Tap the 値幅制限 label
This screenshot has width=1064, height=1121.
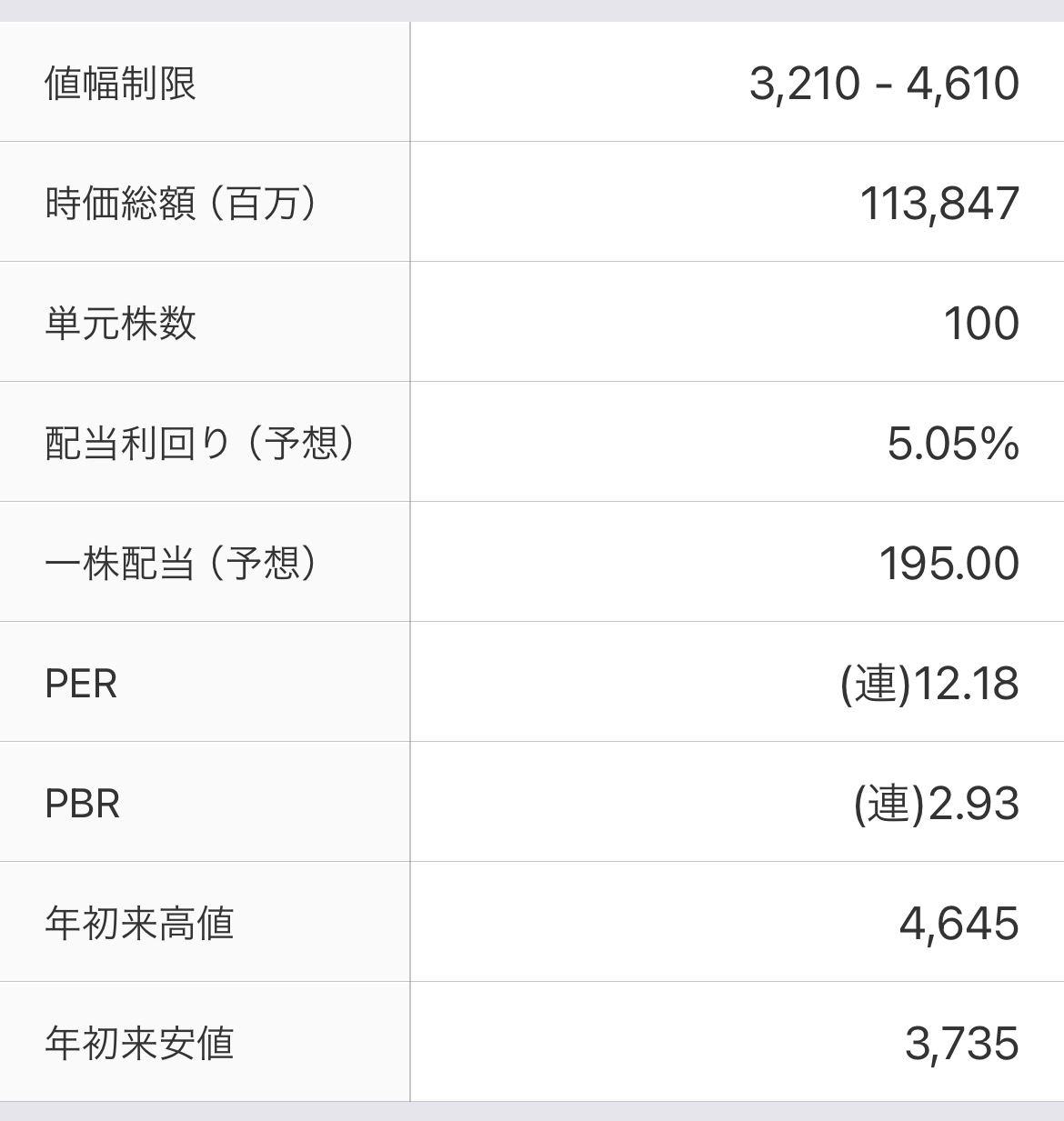pos(120,84)
